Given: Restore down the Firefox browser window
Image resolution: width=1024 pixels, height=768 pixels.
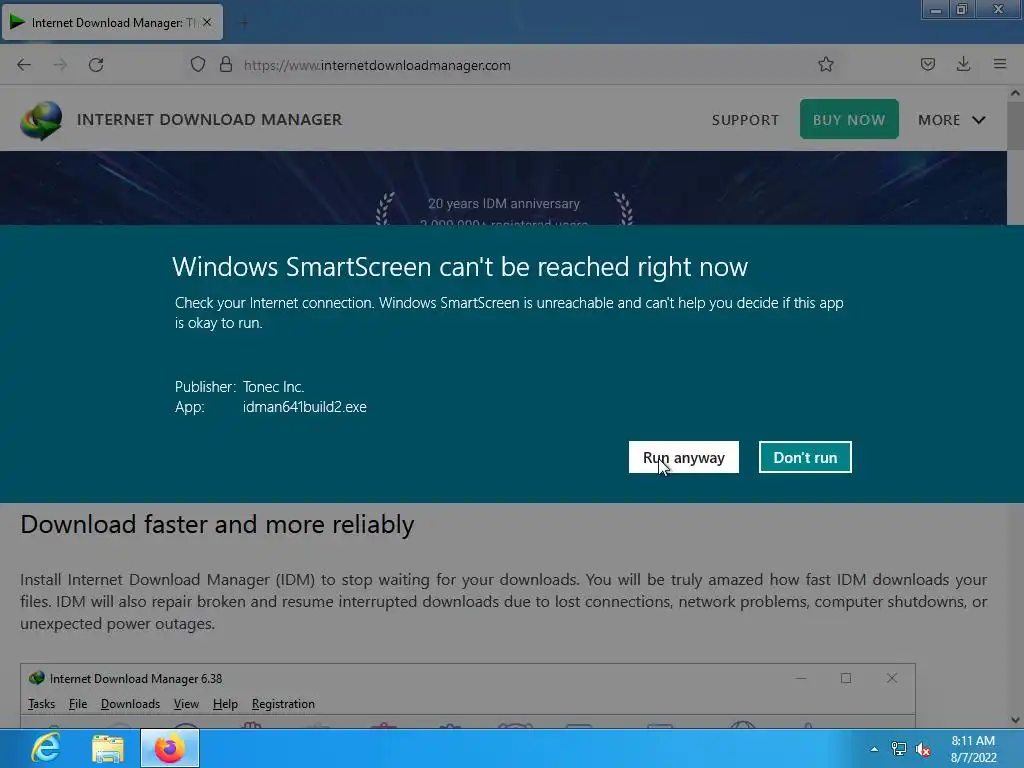Looking at the screenshot, I should click(961, 10).
